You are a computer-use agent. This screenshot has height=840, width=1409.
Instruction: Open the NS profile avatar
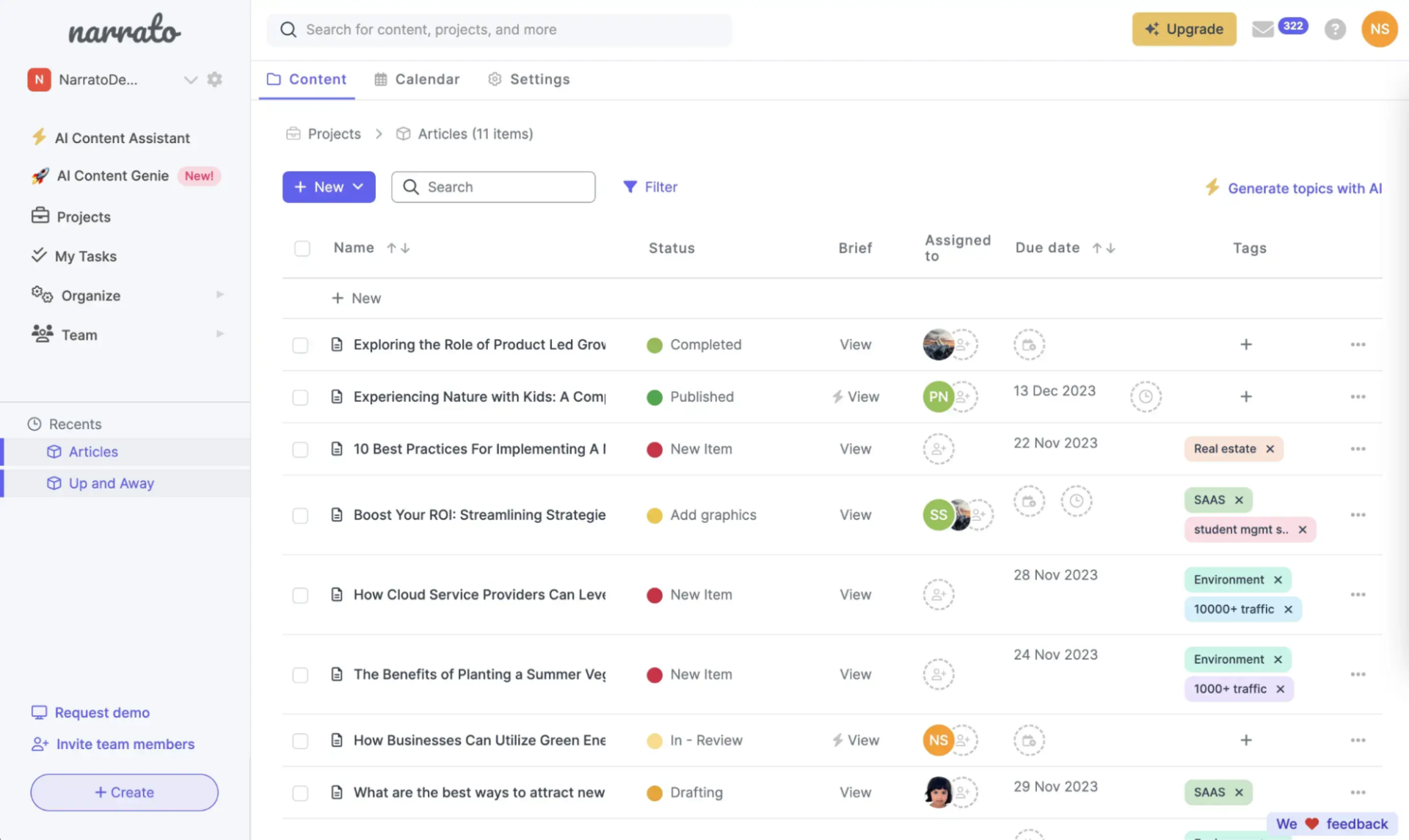pos(1379,29)
